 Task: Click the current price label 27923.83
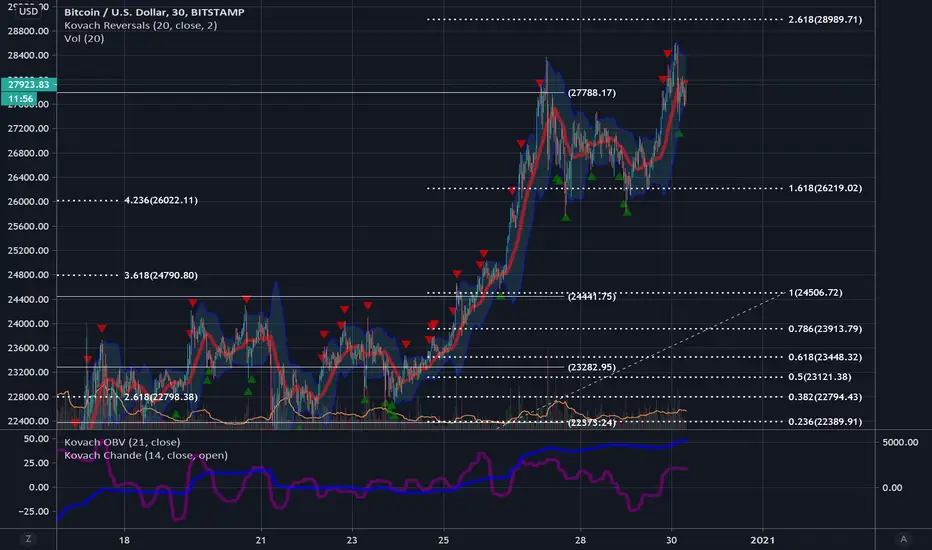(x=29, y=84)
